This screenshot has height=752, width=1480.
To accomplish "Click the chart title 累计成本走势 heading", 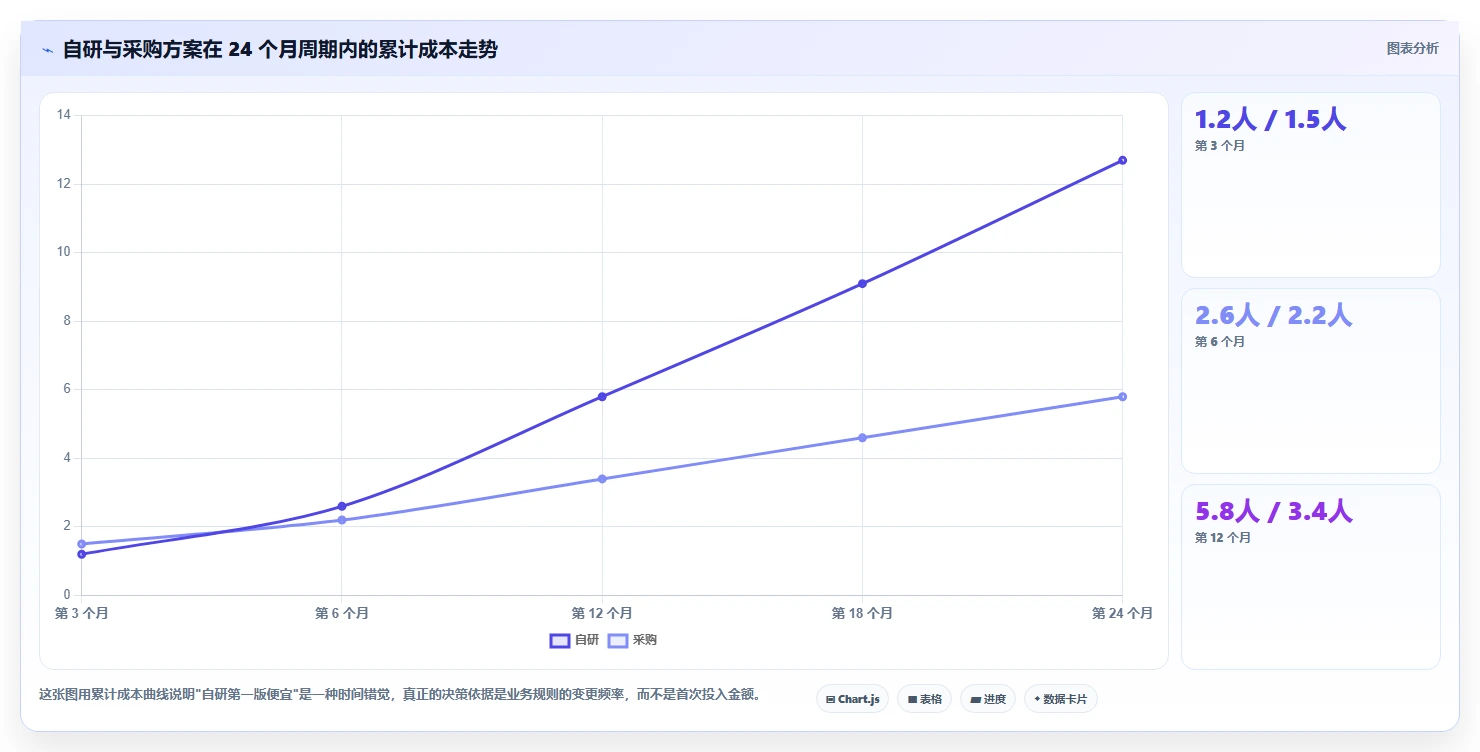I will coord(280,49).
